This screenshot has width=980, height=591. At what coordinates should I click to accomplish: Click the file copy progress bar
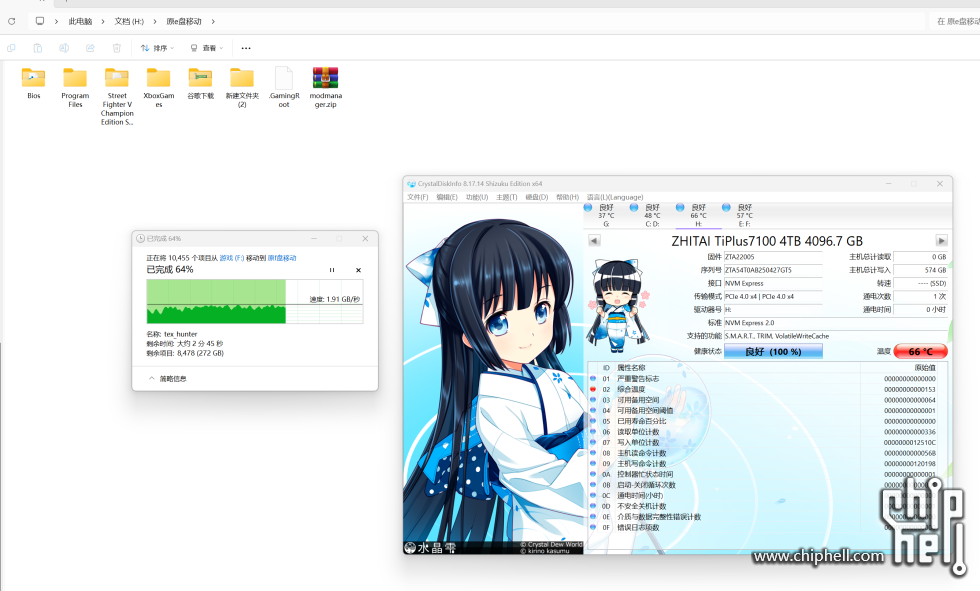point(254,290)
